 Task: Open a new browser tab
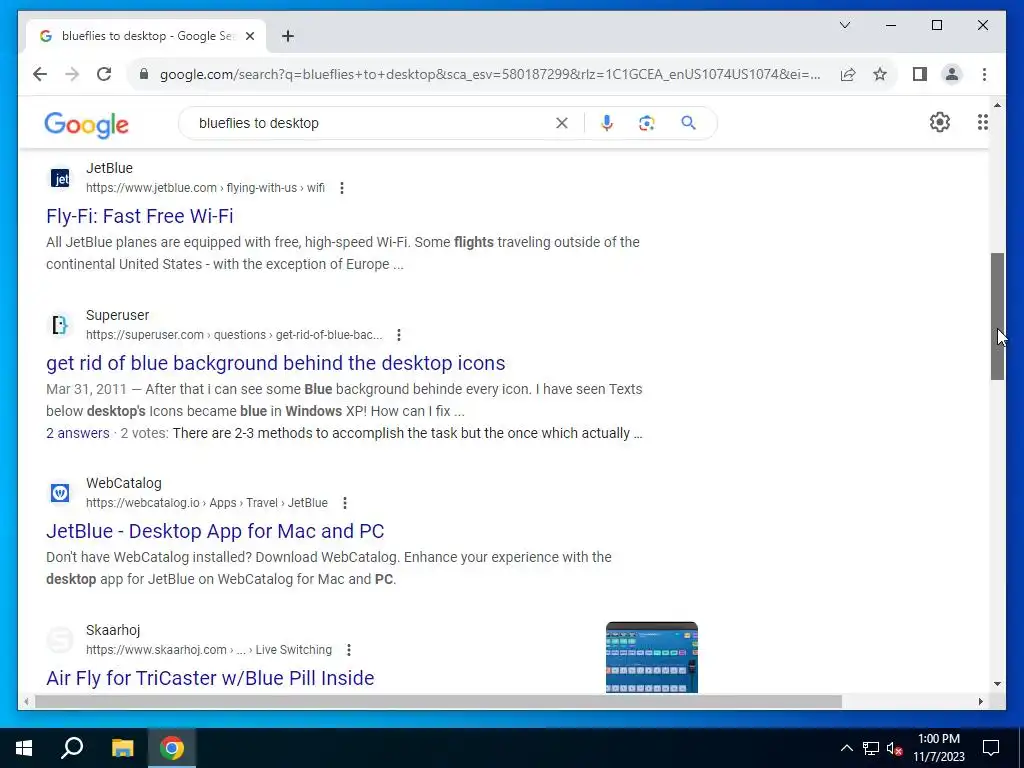pyautogui.click(x=288, y=36)
